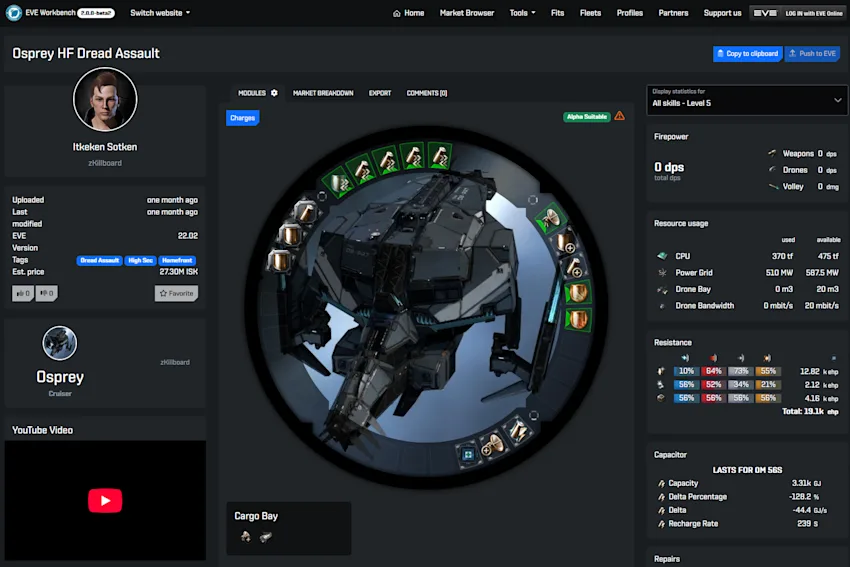Open zKillboard link under Itkeken Sotken
The image size is (850, 567).
tap(105, 163)
